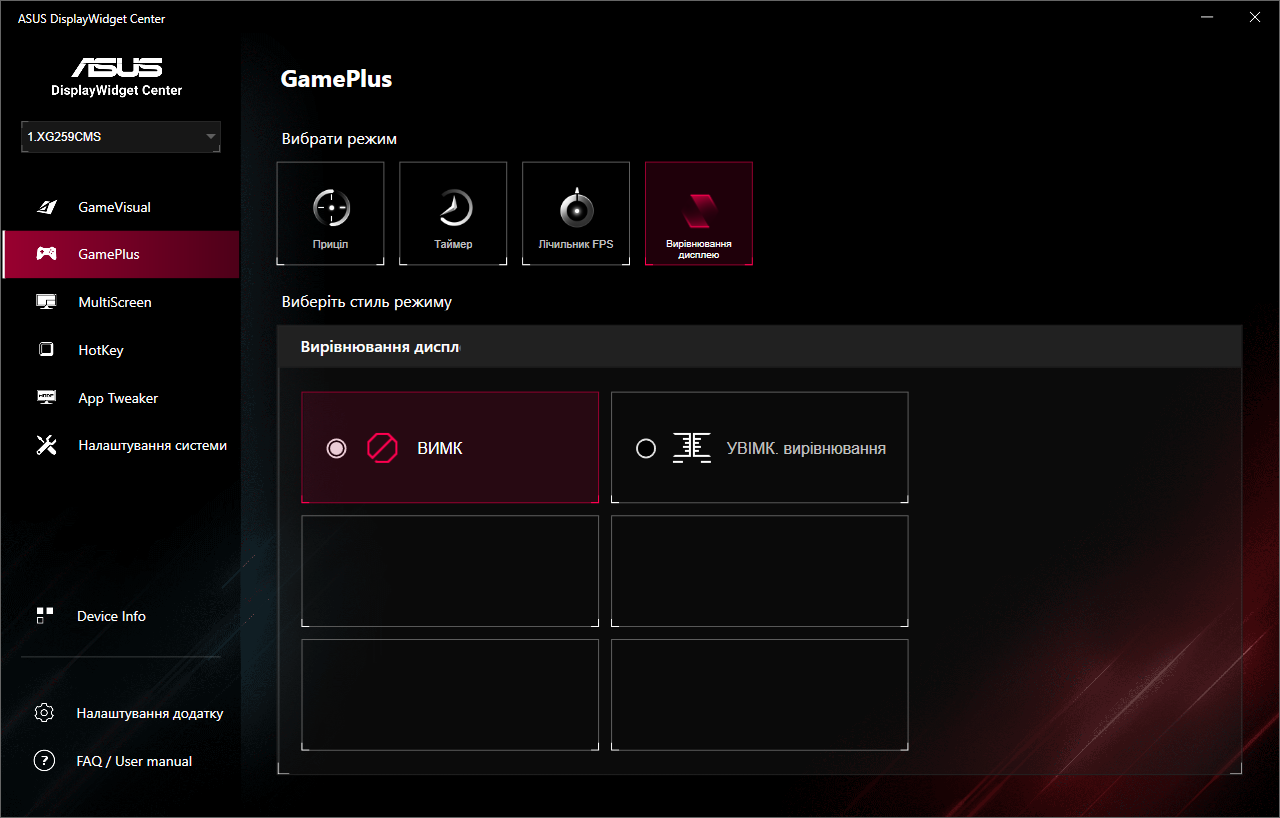Enable УВІМК. вирівнювання alignment option
The width and height of the screenshot is (1280, 818).
(645, 448)
